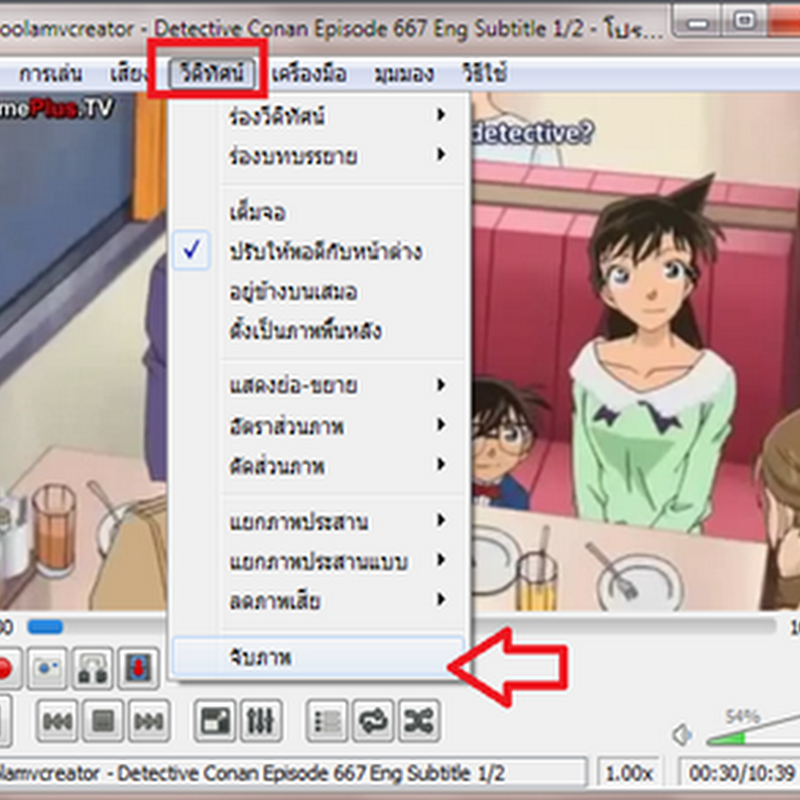Toggle fullscreen video button
This screenshot has height=800, width=800.
pyautogui.click(x=215, y=721)
